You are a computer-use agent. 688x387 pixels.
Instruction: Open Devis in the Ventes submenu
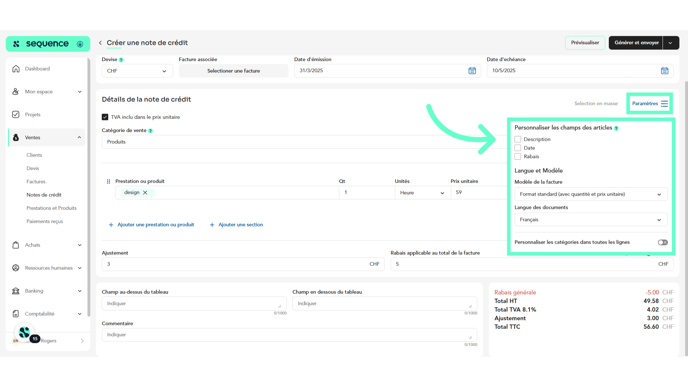click(x=32, y=168)
